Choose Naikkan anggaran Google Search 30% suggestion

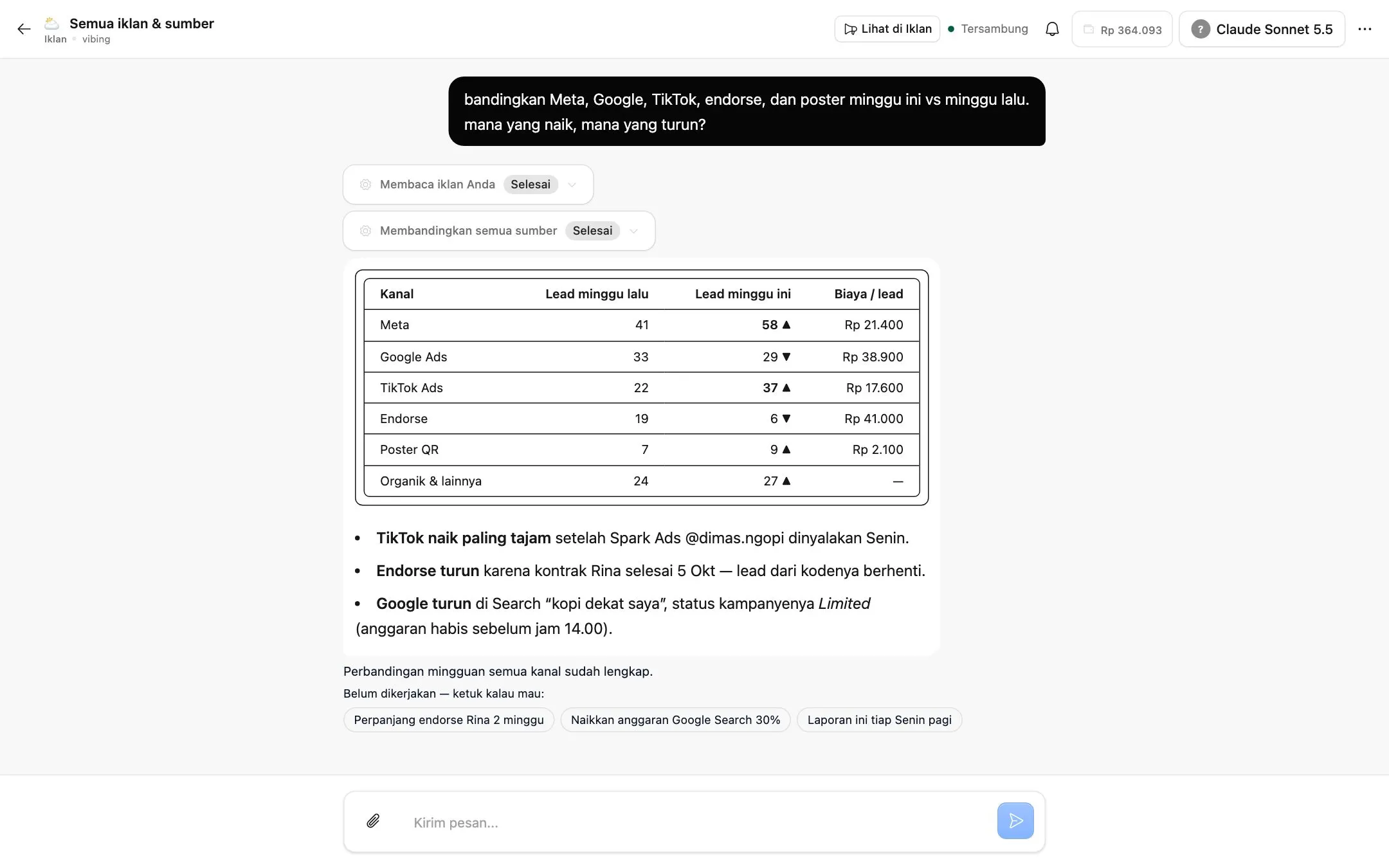point(675,720)
